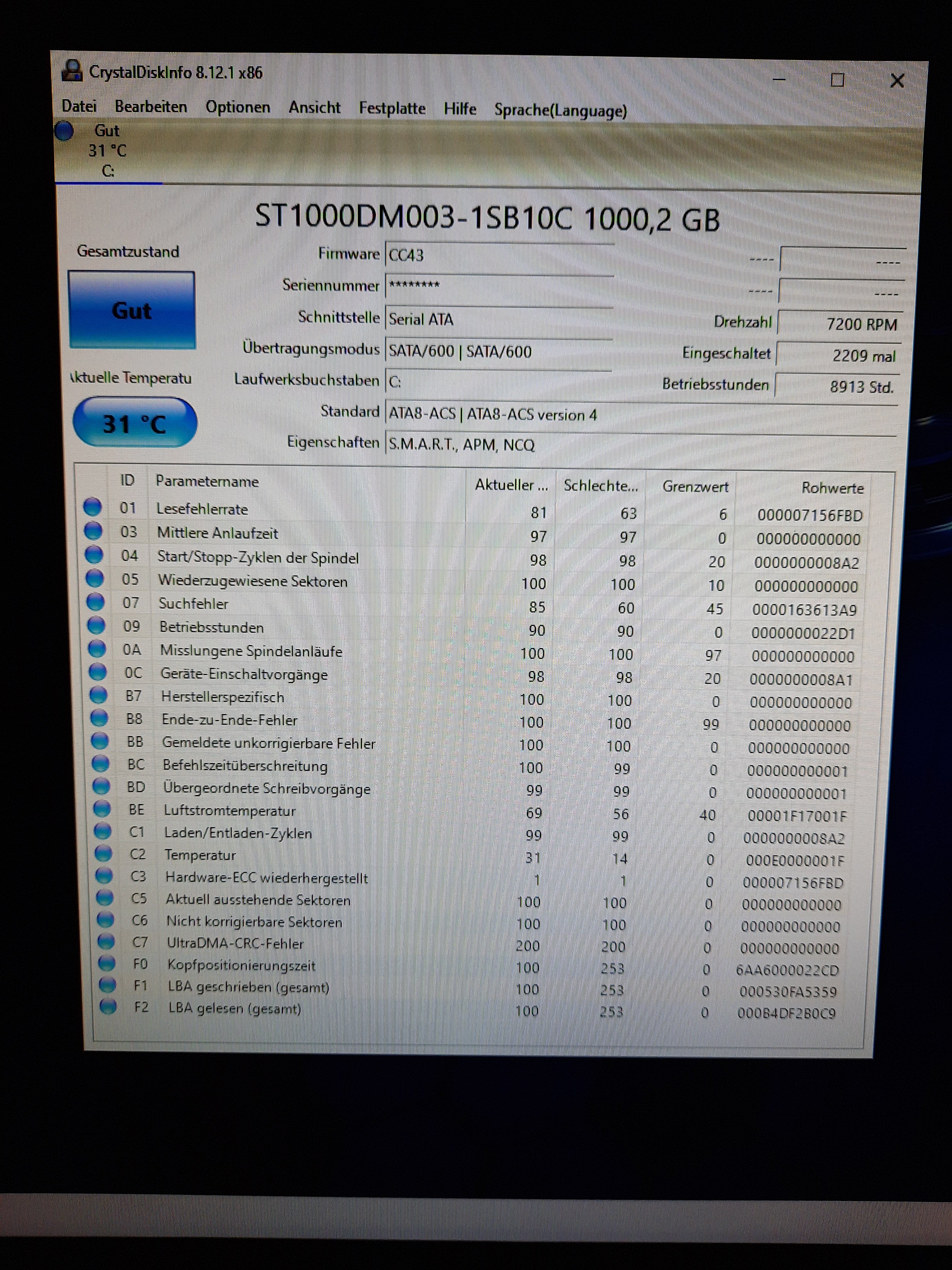Click status orb for Wiederzugewiesene Sektoren
The image size is (952, 1270).
pyautogui.click(x=95, y=578)
